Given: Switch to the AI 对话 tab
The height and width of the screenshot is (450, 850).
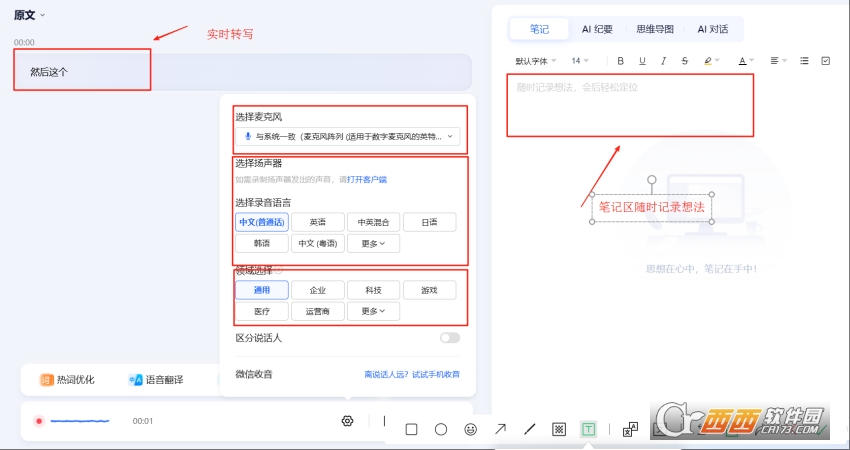Looking at the screenshot, I should (712, 29).
